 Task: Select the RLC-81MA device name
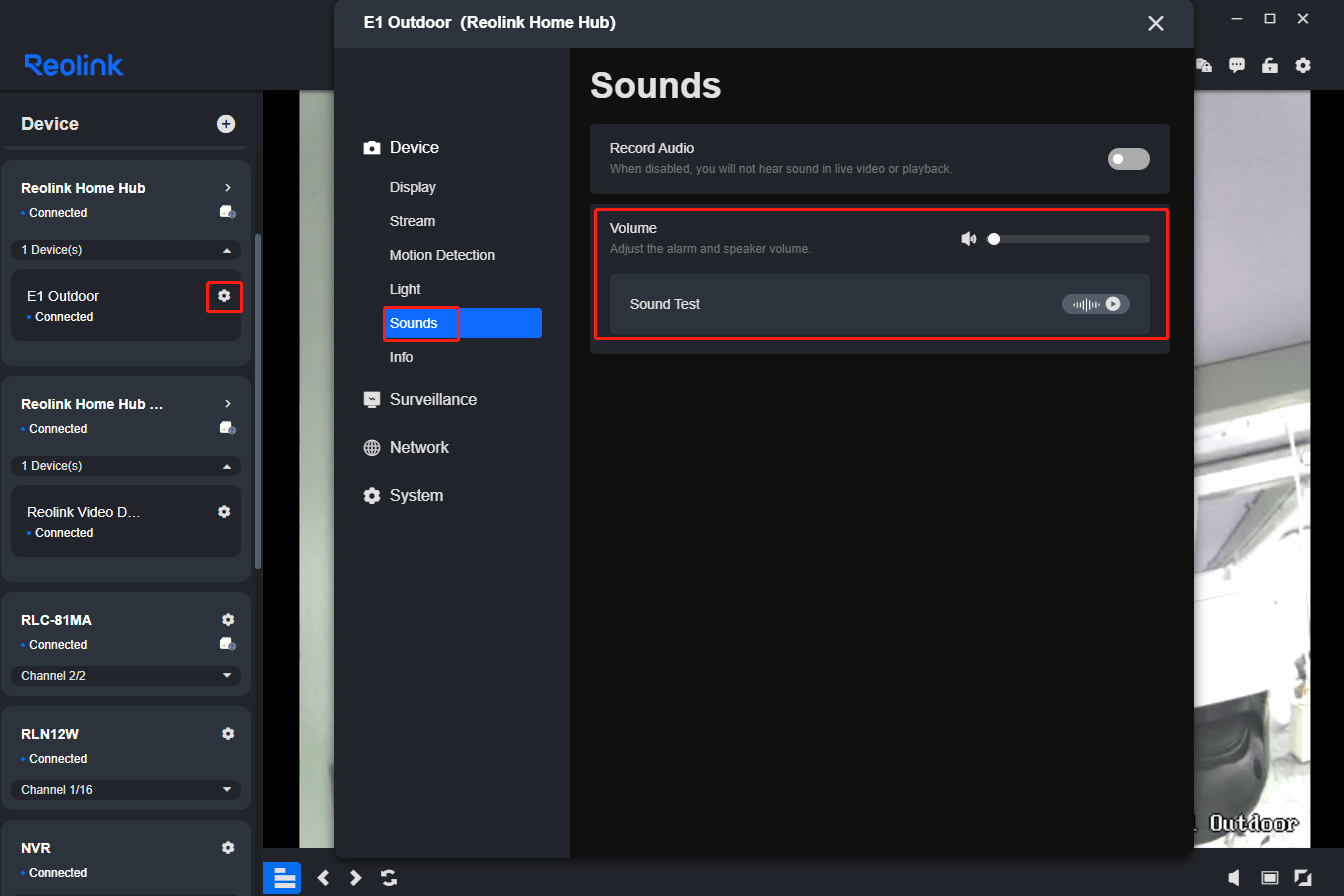[x=56, y=620]
